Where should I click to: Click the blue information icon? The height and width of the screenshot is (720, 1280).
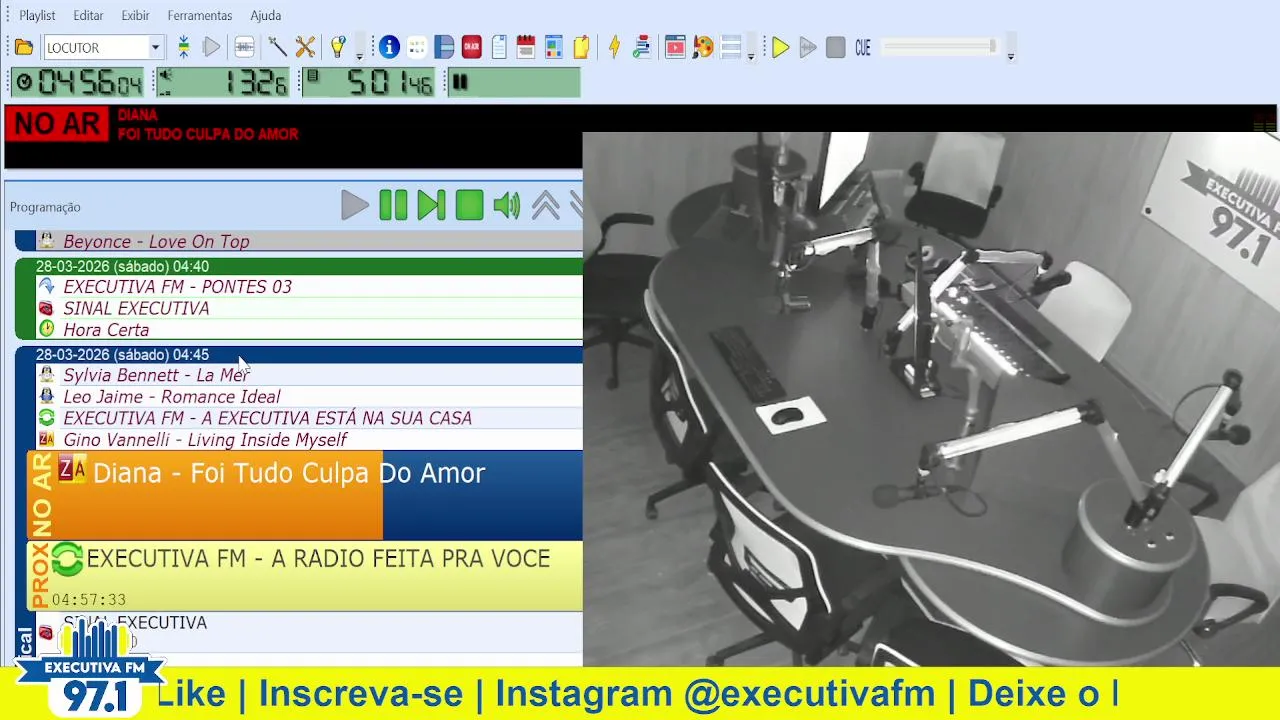389,47
